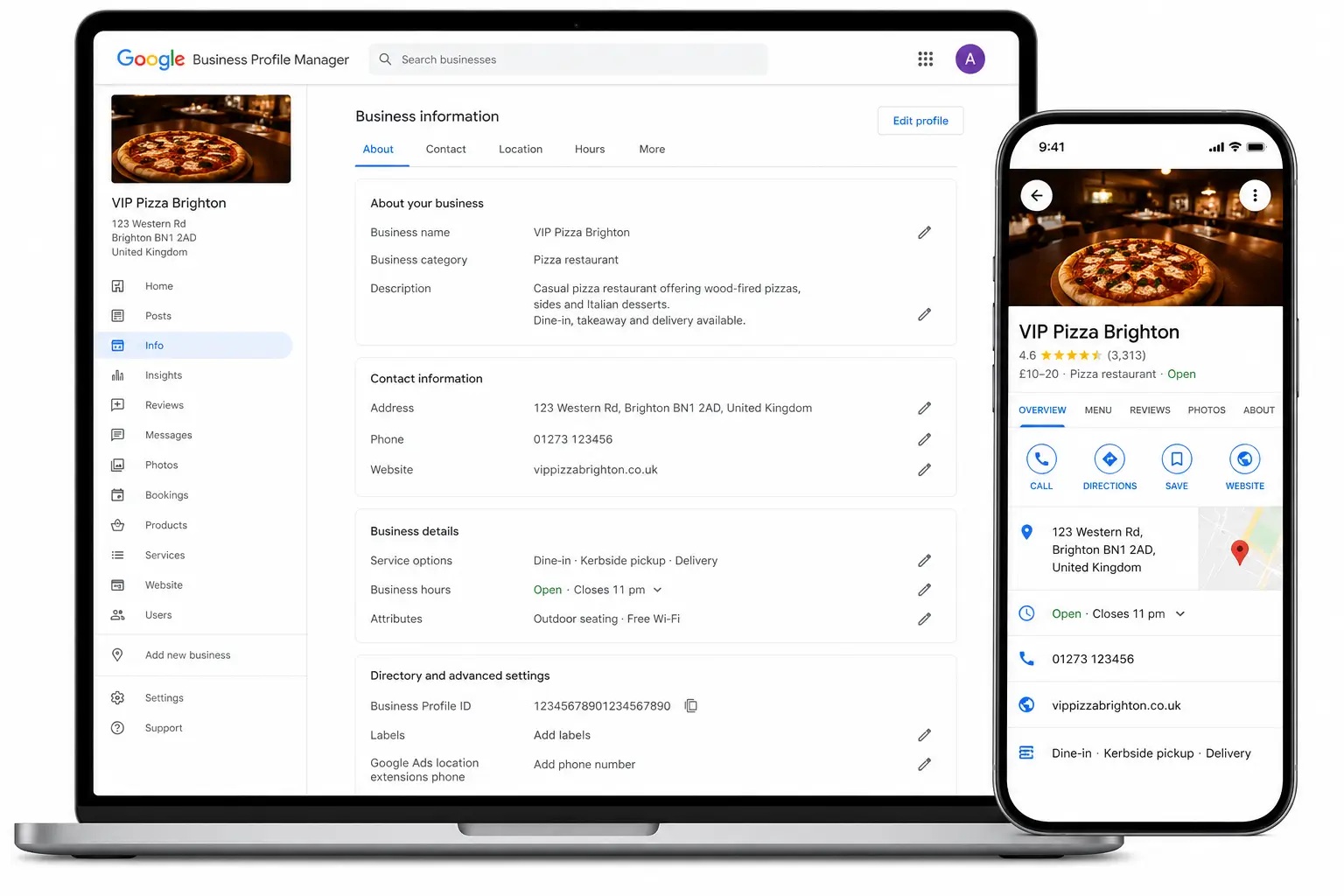
Task: Edit the Business name pencil icon
Action: pyautogui.click(x=924, y=233)
